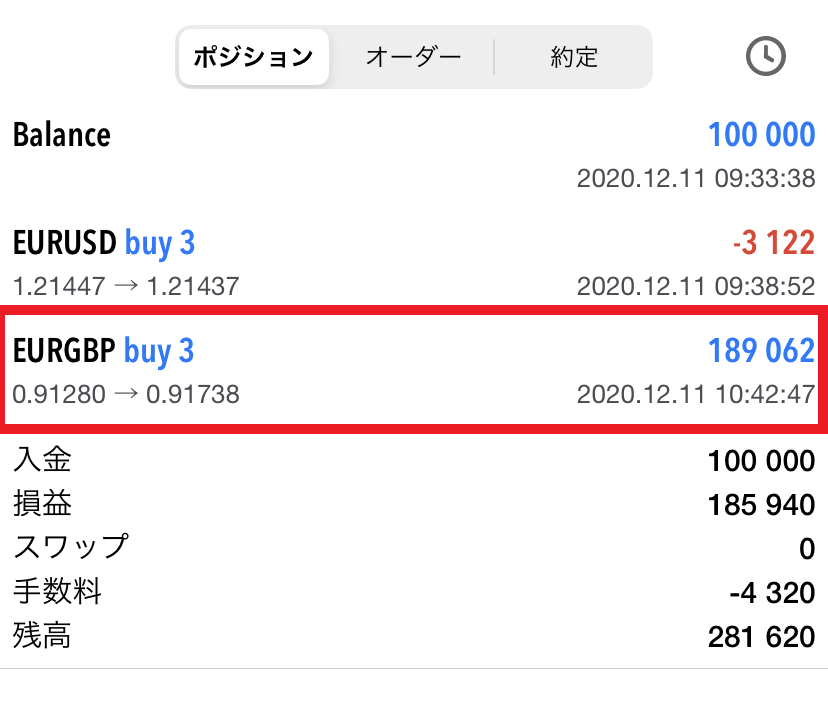Image resolution: width=828 pixels, height=715 pixels.
Task: Click the EURGBP profit value 189 062
Action: pyautogui.click(x=761, y=350)
